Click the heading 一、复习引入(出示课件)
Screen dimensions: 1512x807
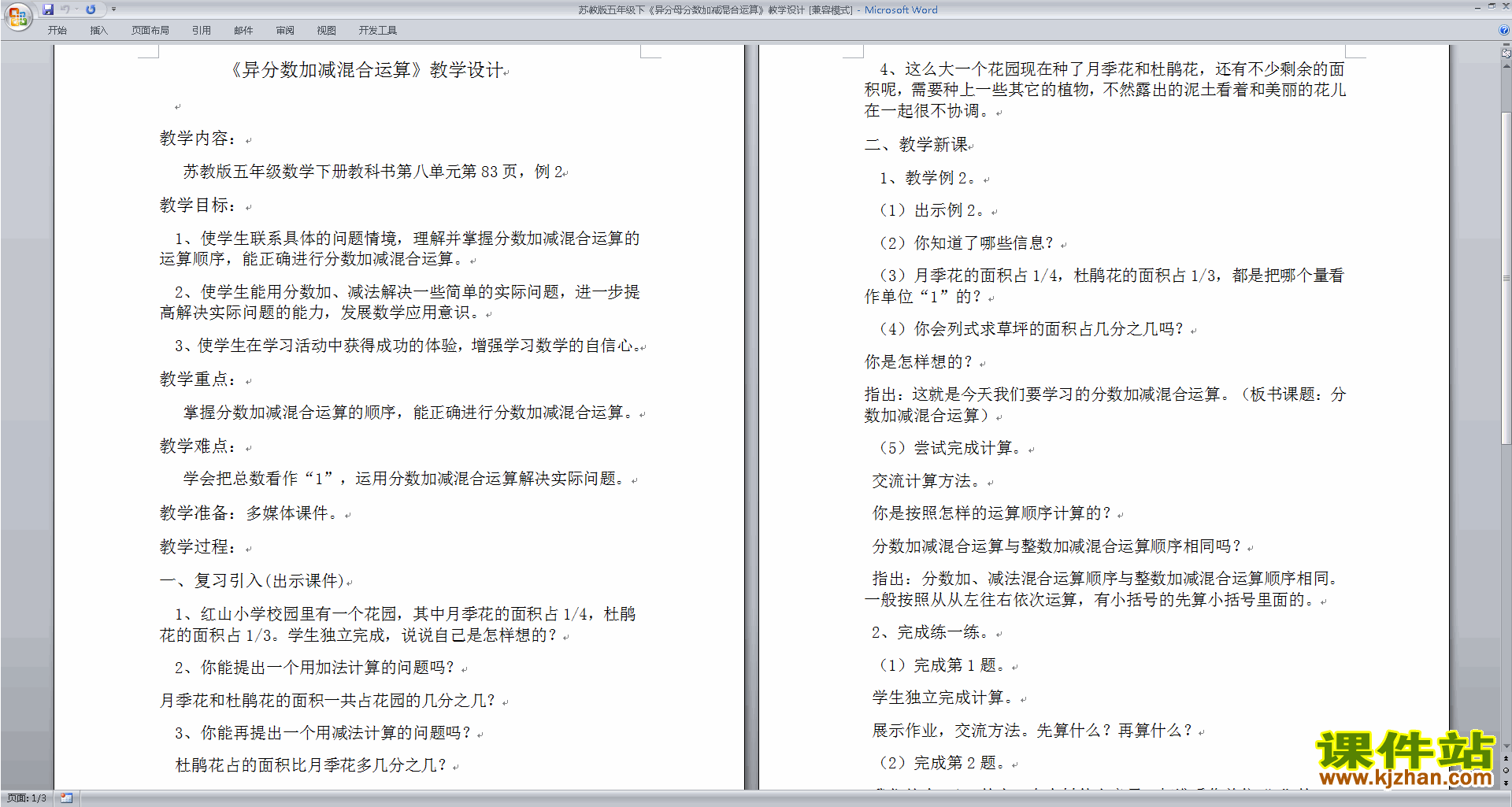pos(252,581)
